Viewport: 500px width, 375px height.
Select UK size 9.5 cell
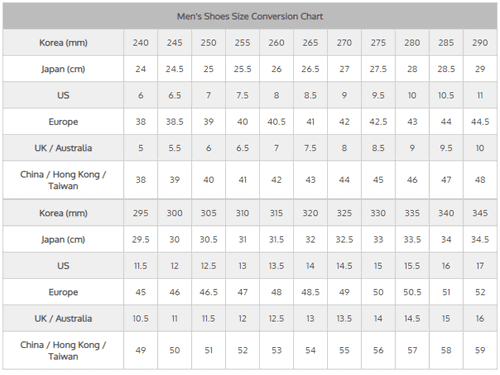[446, 148]
